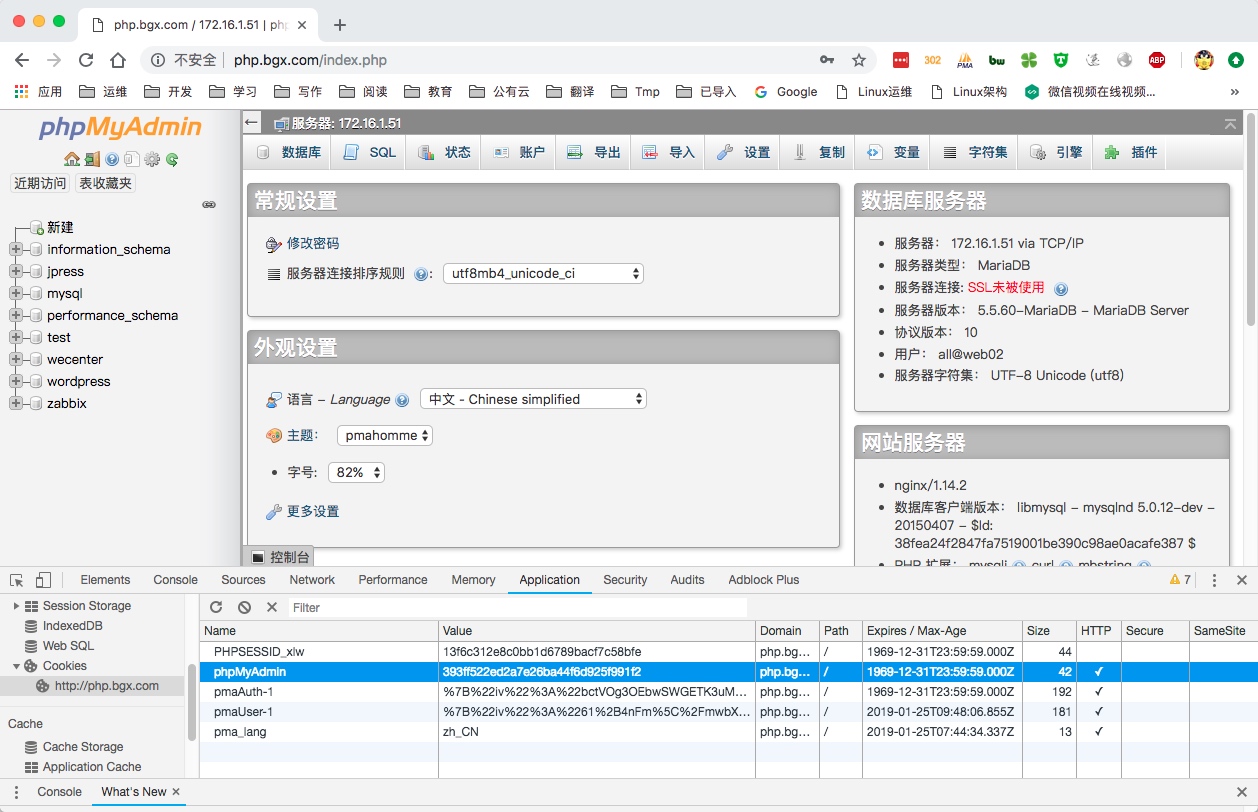Switch to the Security DevTools tab

point(625,580)
